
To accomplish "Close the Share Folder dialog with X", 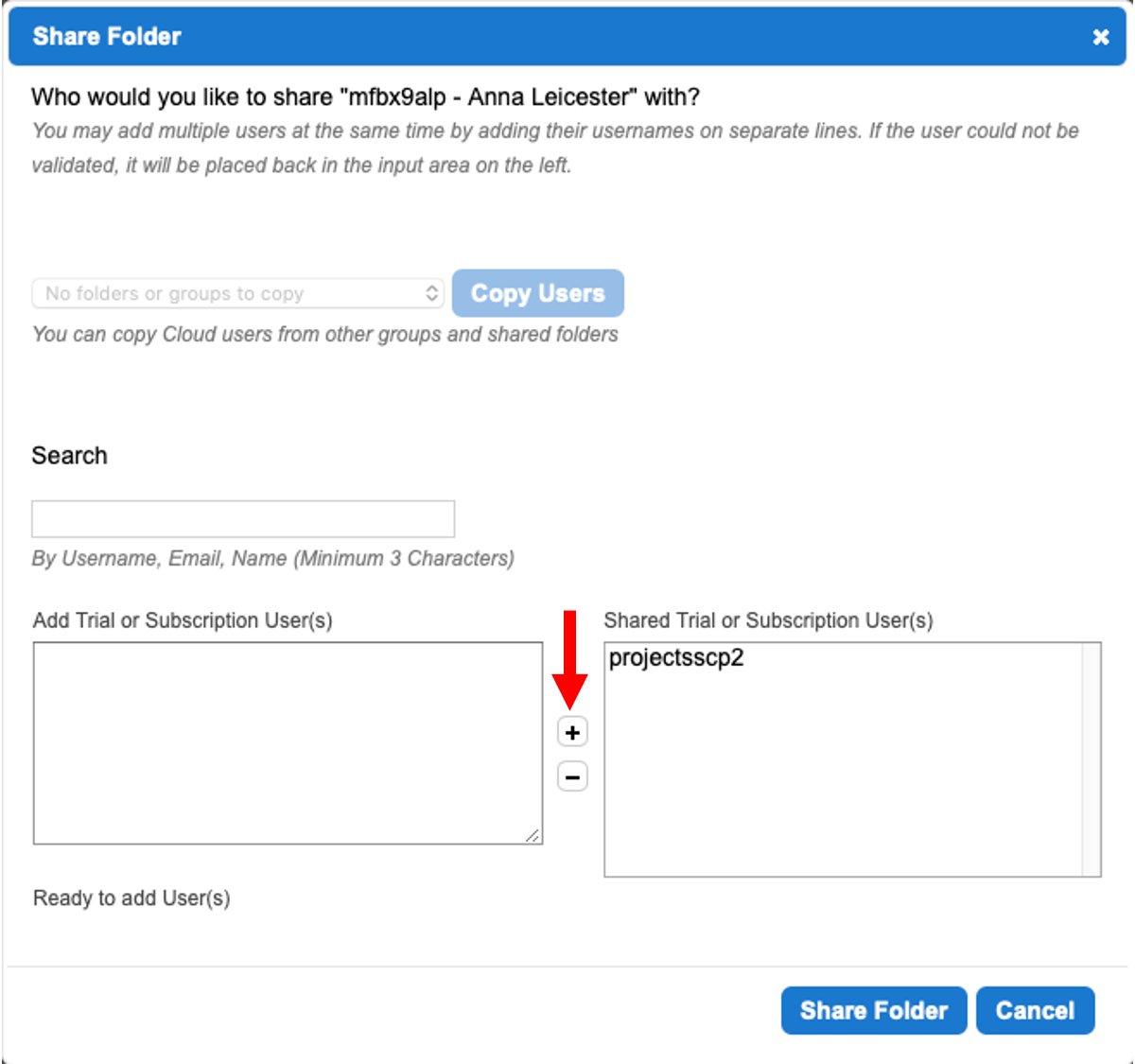I will [1101, 37].
